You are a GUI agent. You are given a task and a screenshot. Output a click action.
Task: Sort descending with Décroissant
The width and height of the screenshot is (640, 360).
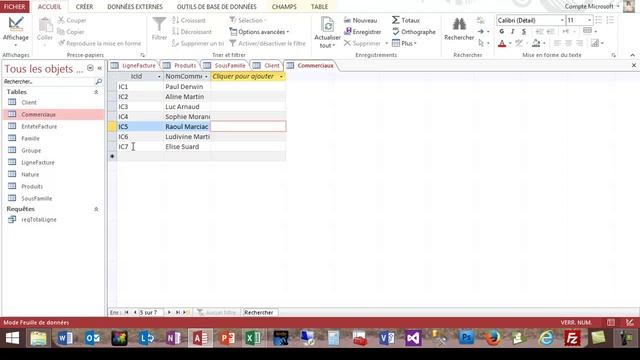tap(192, 31)
